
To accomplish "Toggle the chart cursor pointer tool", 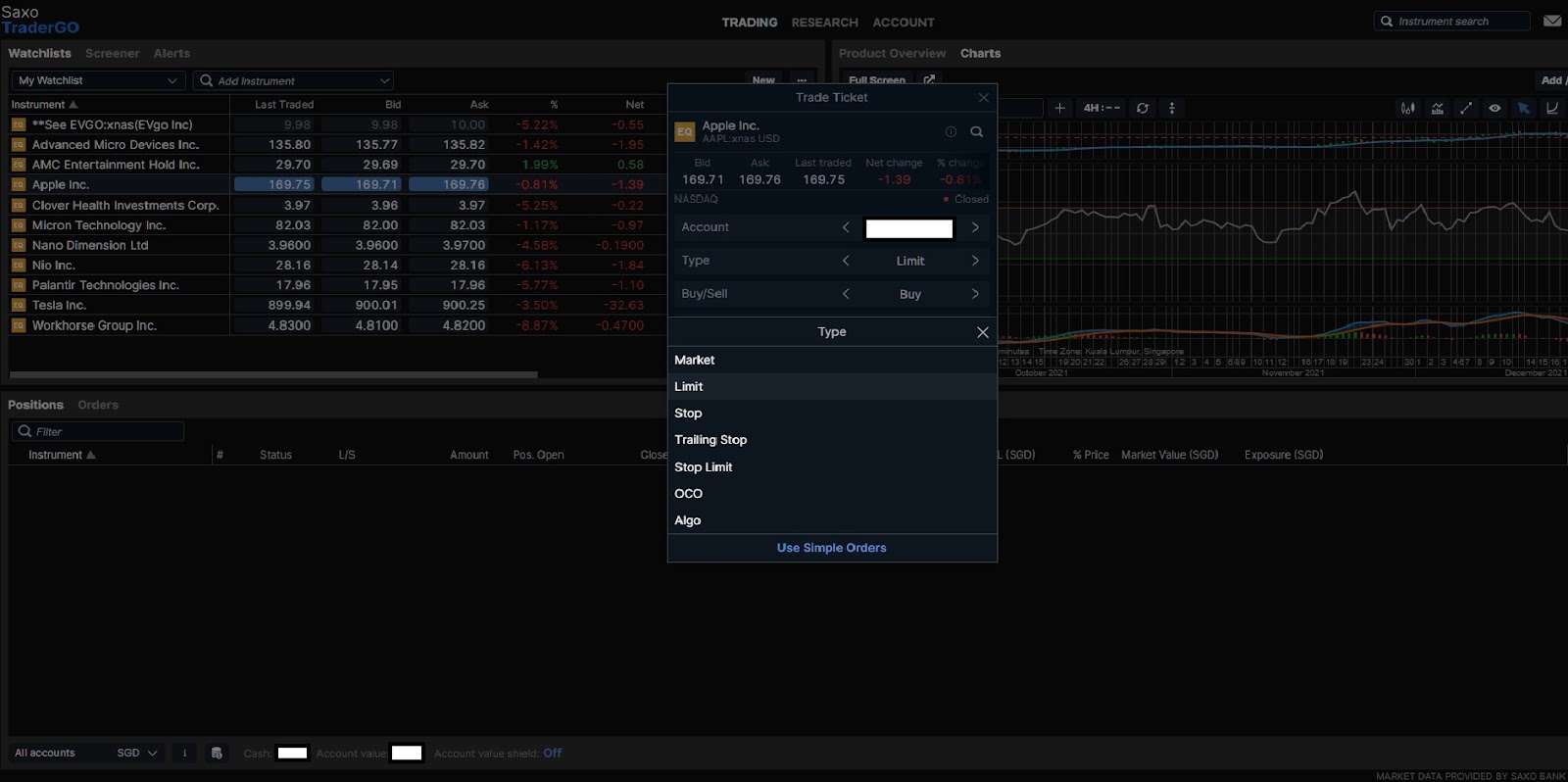I will [1524, 108].
